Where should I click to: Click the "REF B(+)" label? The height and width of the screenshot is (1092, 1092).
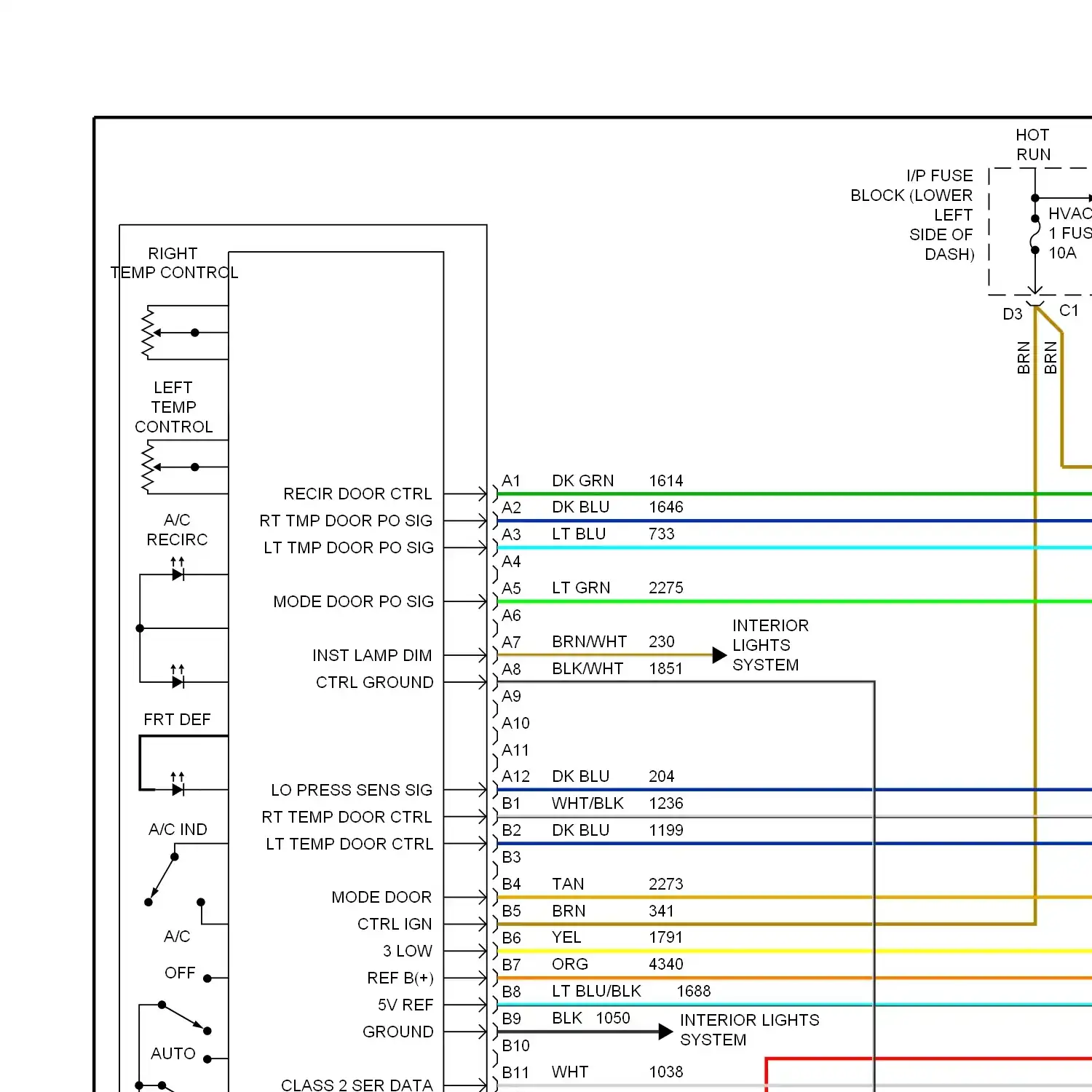click(x=400, y=978)
